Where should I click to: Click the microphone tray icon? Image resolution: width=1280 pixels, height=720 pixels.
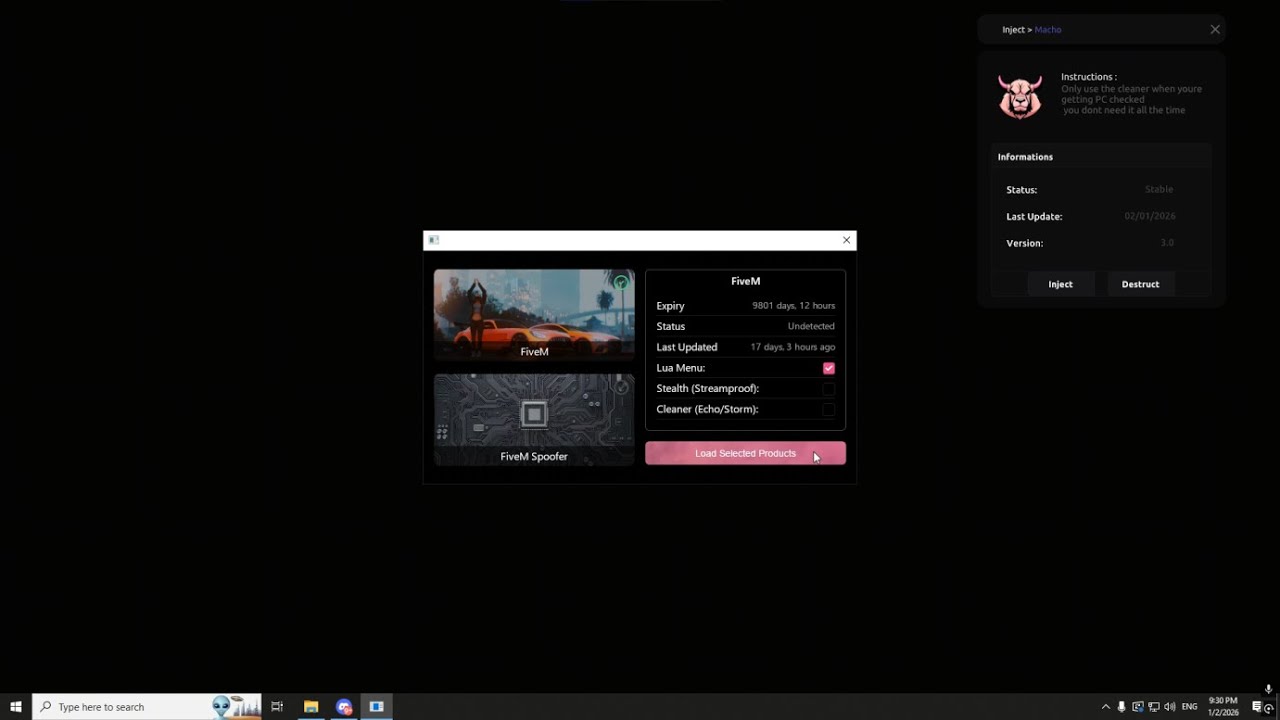[1121, 707]
